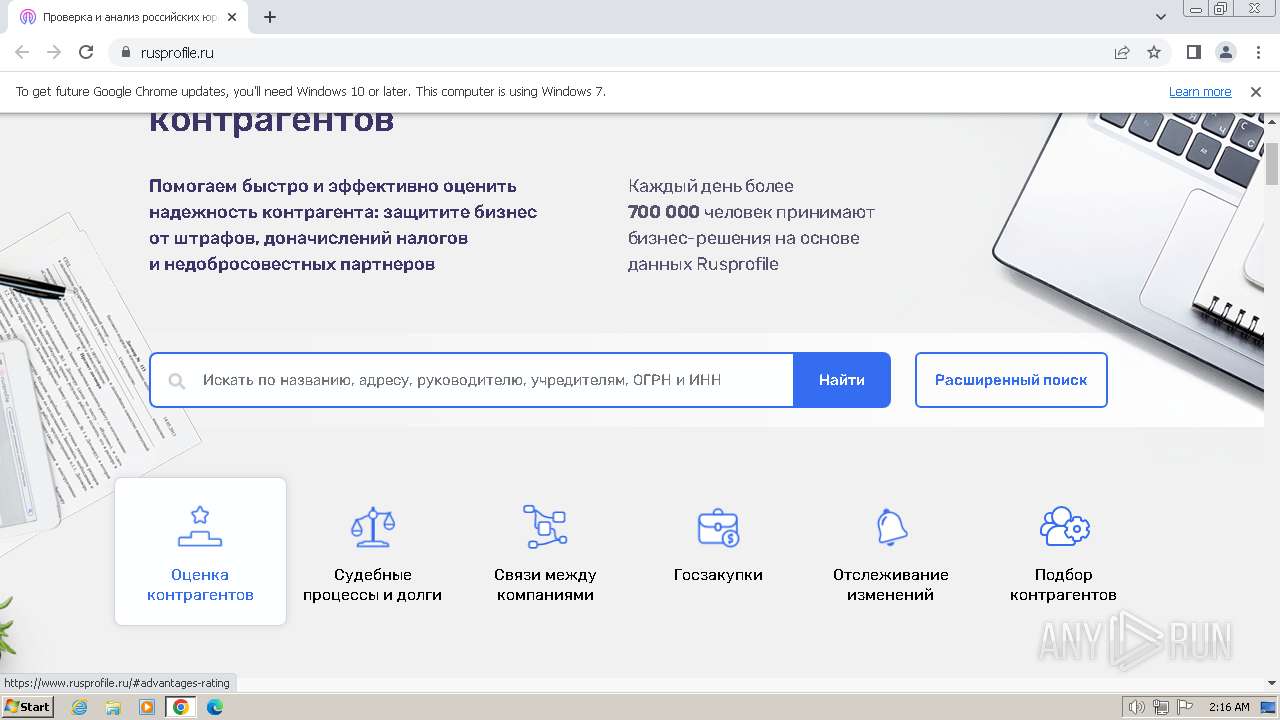Screen dimensions: 1280x720
Task: Click the Найти search button
Action: click(842, 380)
